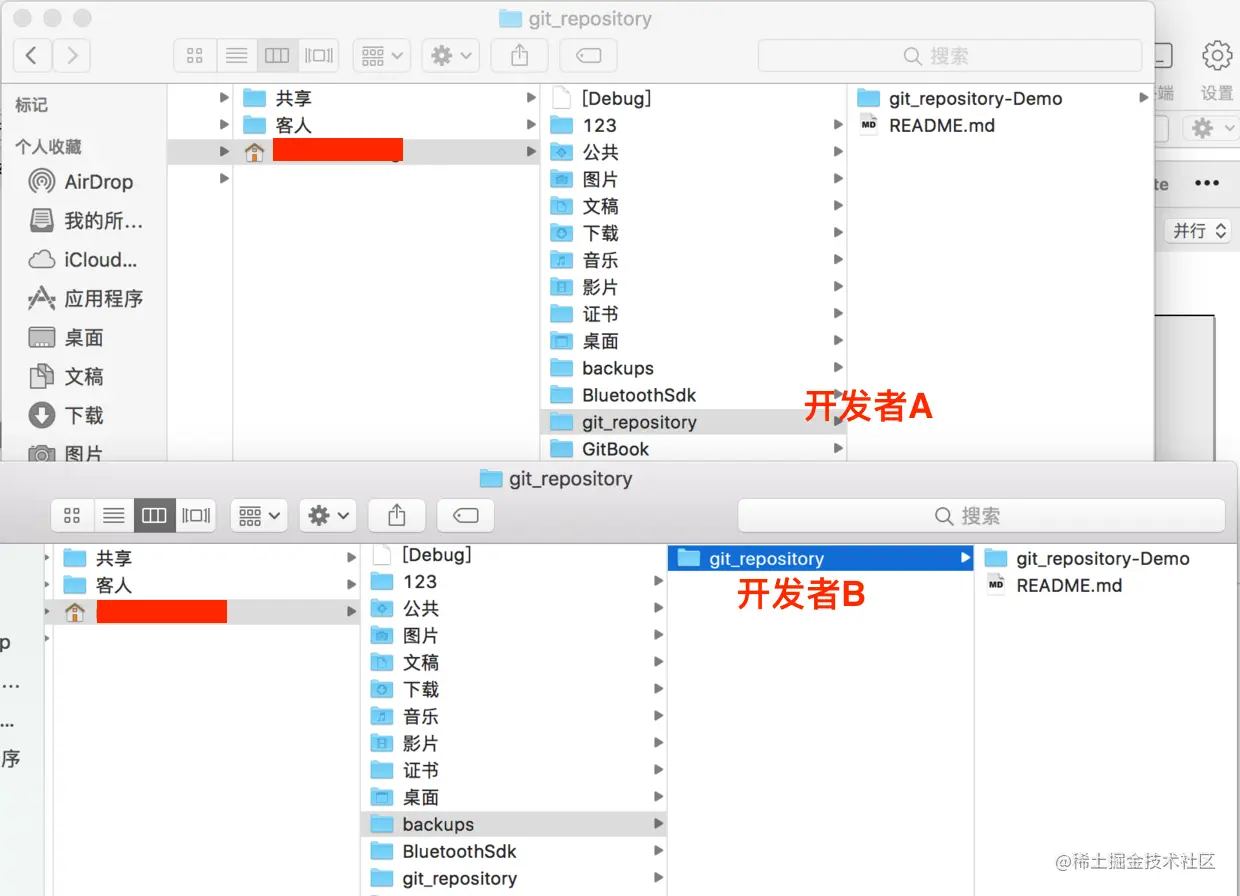Select BluetoothSdk folder in top Finder window

pos(694,395)
